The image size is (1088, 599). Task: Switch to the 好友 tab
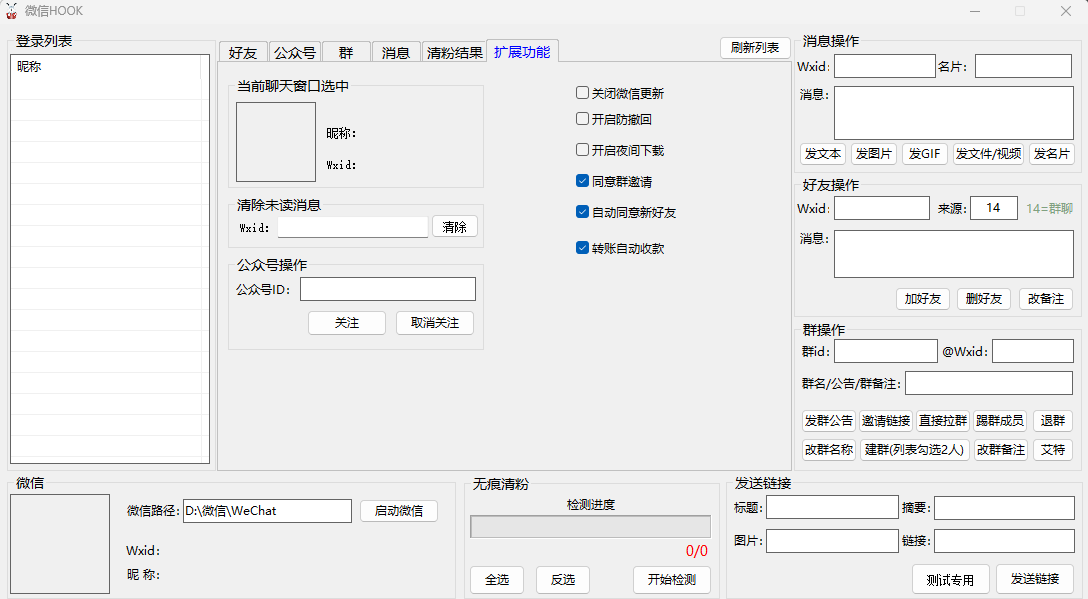[x=243, y=53]
